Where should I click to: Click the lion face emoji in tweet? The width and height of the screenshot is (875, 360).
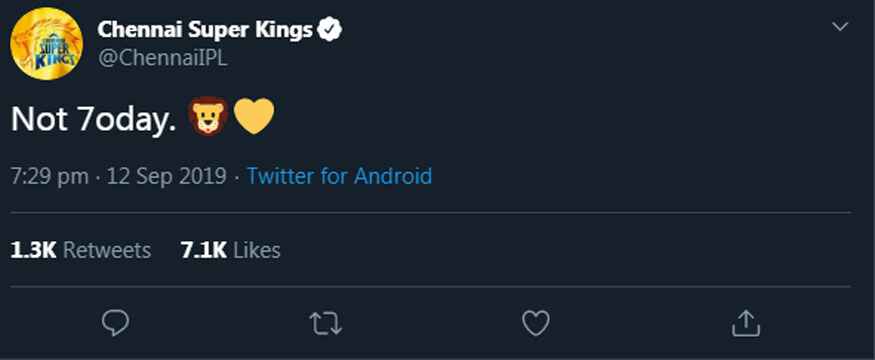[209, 116]
